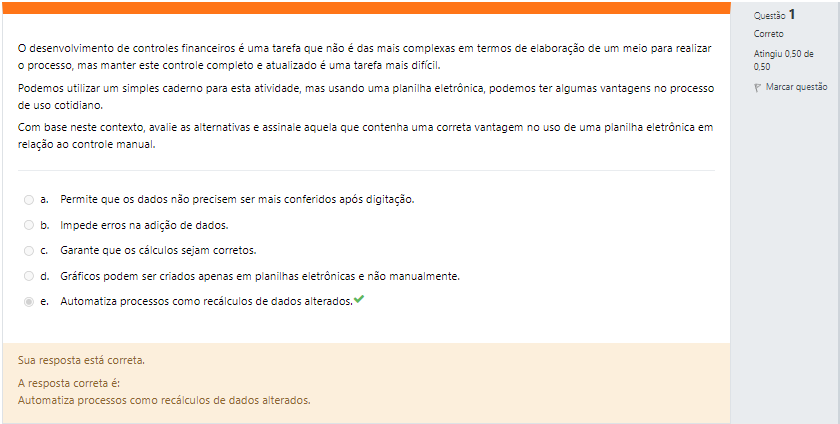This screenshot has height=424, width=840.
Task: Click the flag icon beside Marcar questão
Action: pos(758,87)
